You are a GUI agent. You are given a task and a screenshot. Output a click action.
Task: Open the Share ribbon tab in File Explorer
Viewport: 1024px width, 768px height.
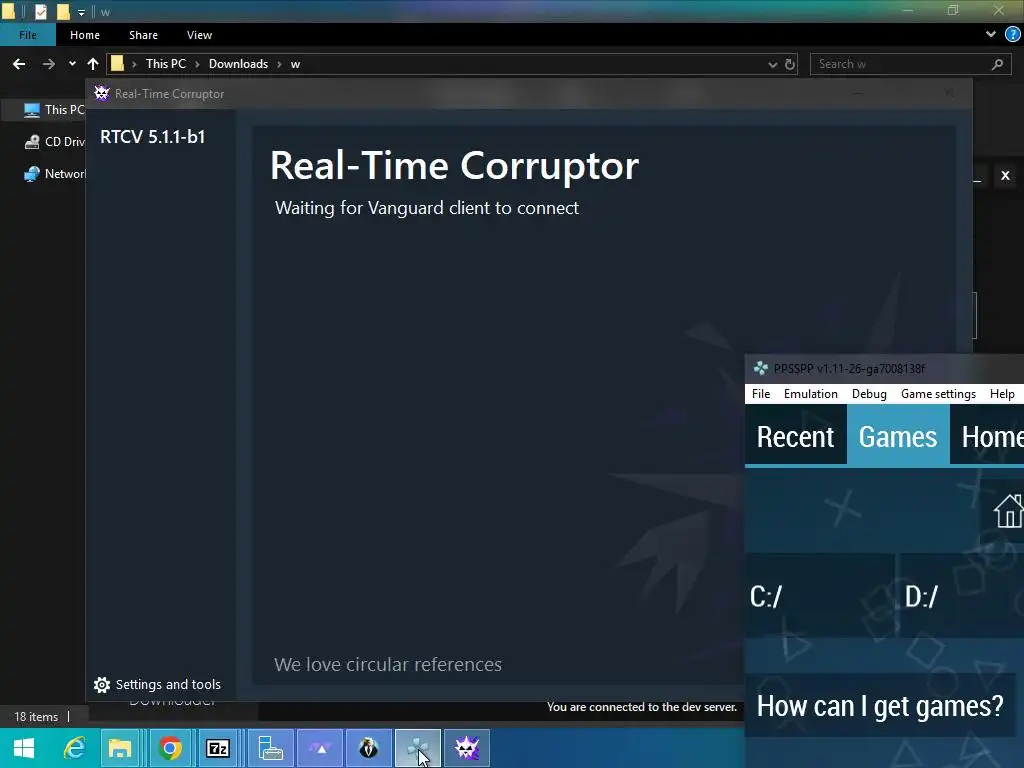tap(143, 35)
